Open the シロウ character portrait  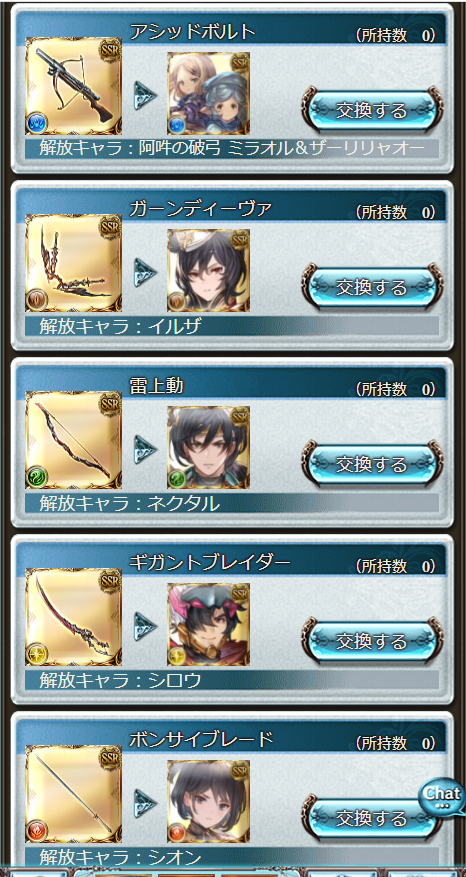coord(209,624)
